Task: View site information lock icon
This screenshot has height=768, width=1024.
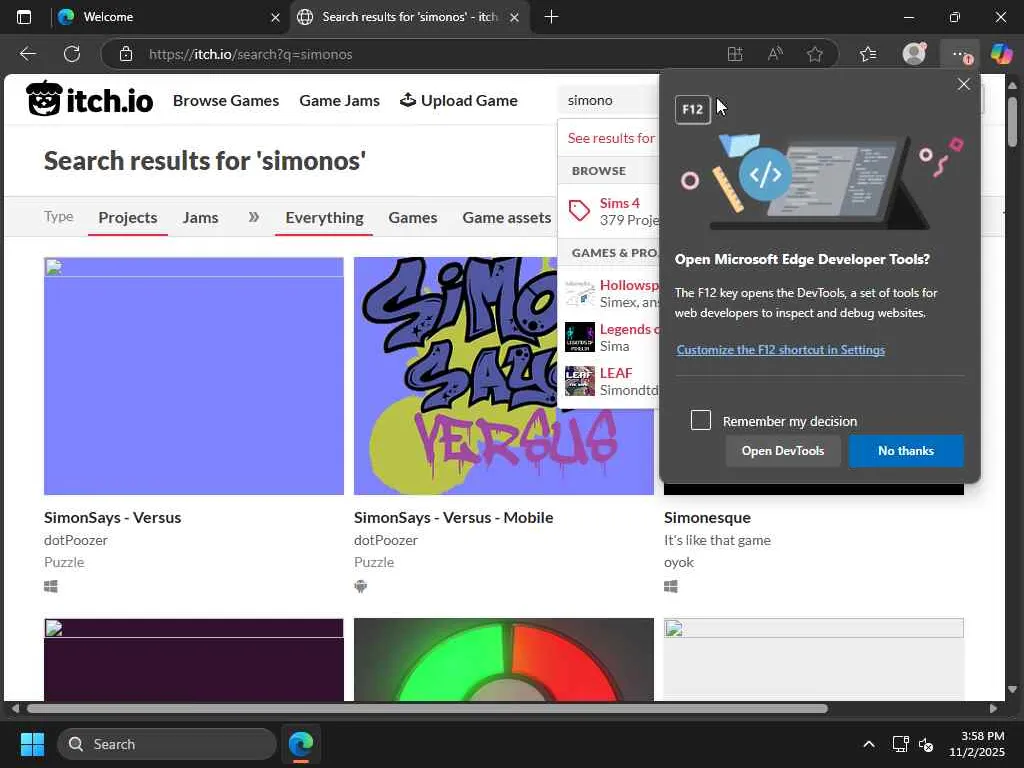Action: point(126,54)
